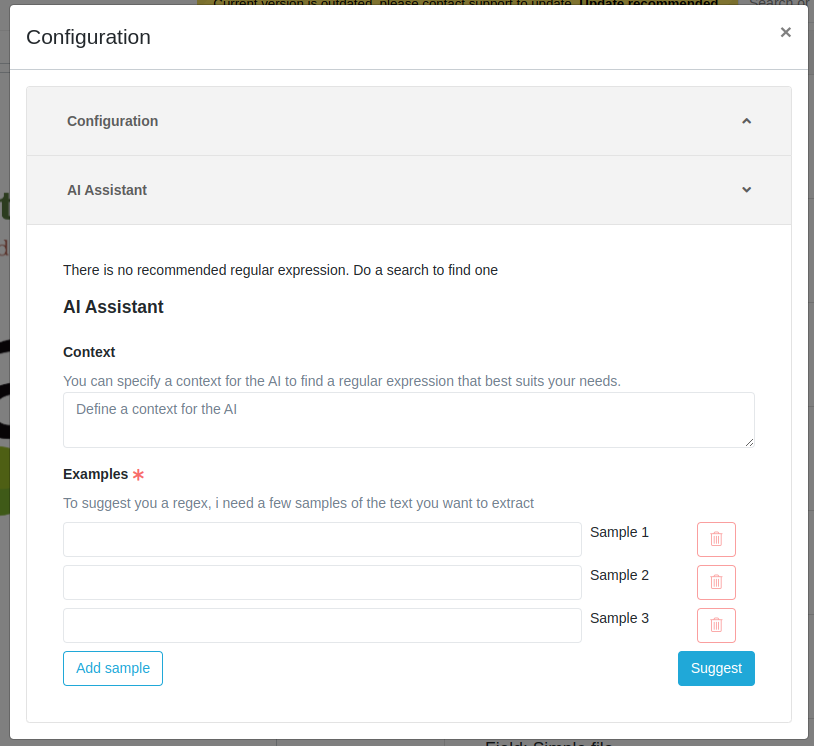Click the Sample 3 text label
Image resolution: width=814 pixels, height=746 pixels.
tap(619, 618)
